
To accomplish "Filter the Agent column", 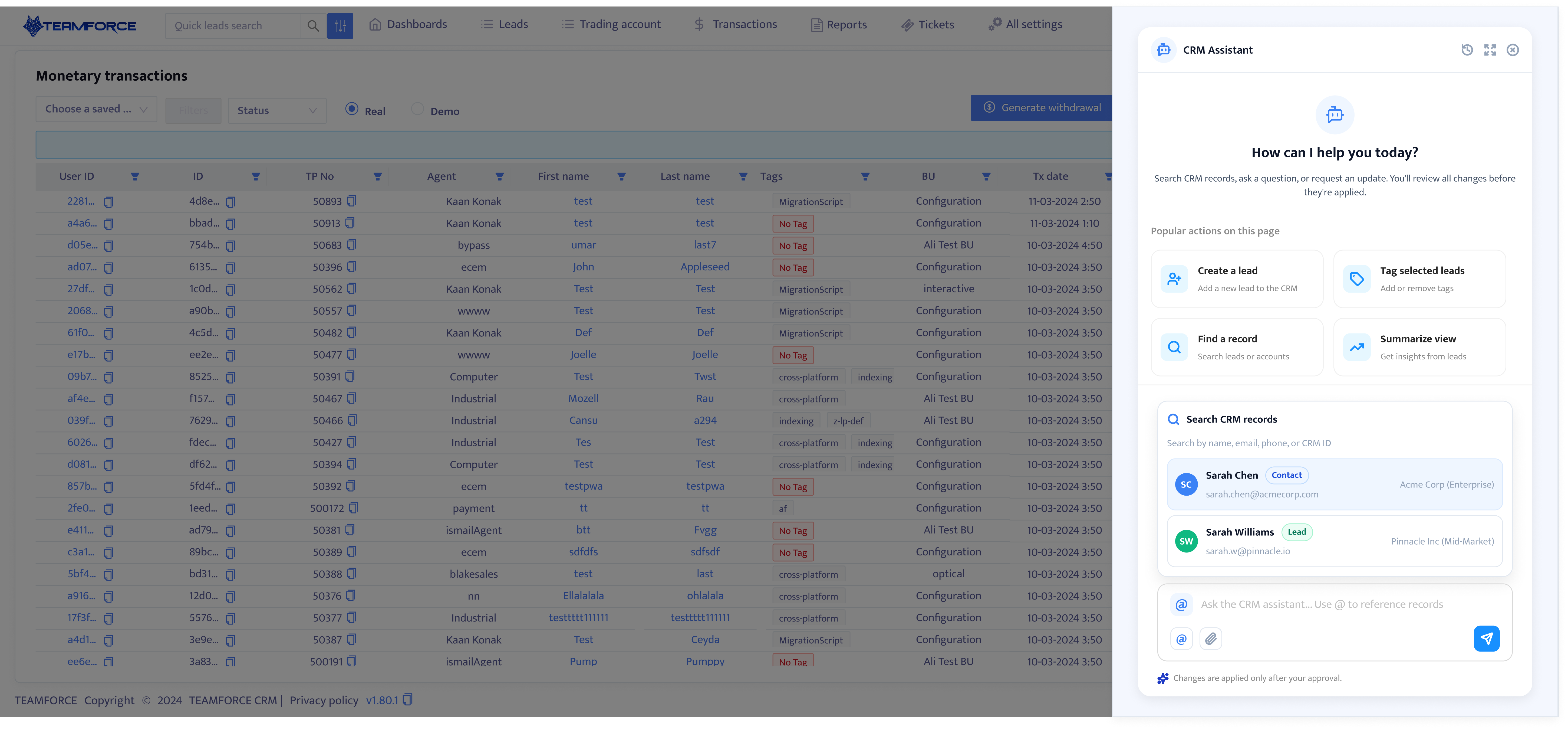I will pos(499,176).
